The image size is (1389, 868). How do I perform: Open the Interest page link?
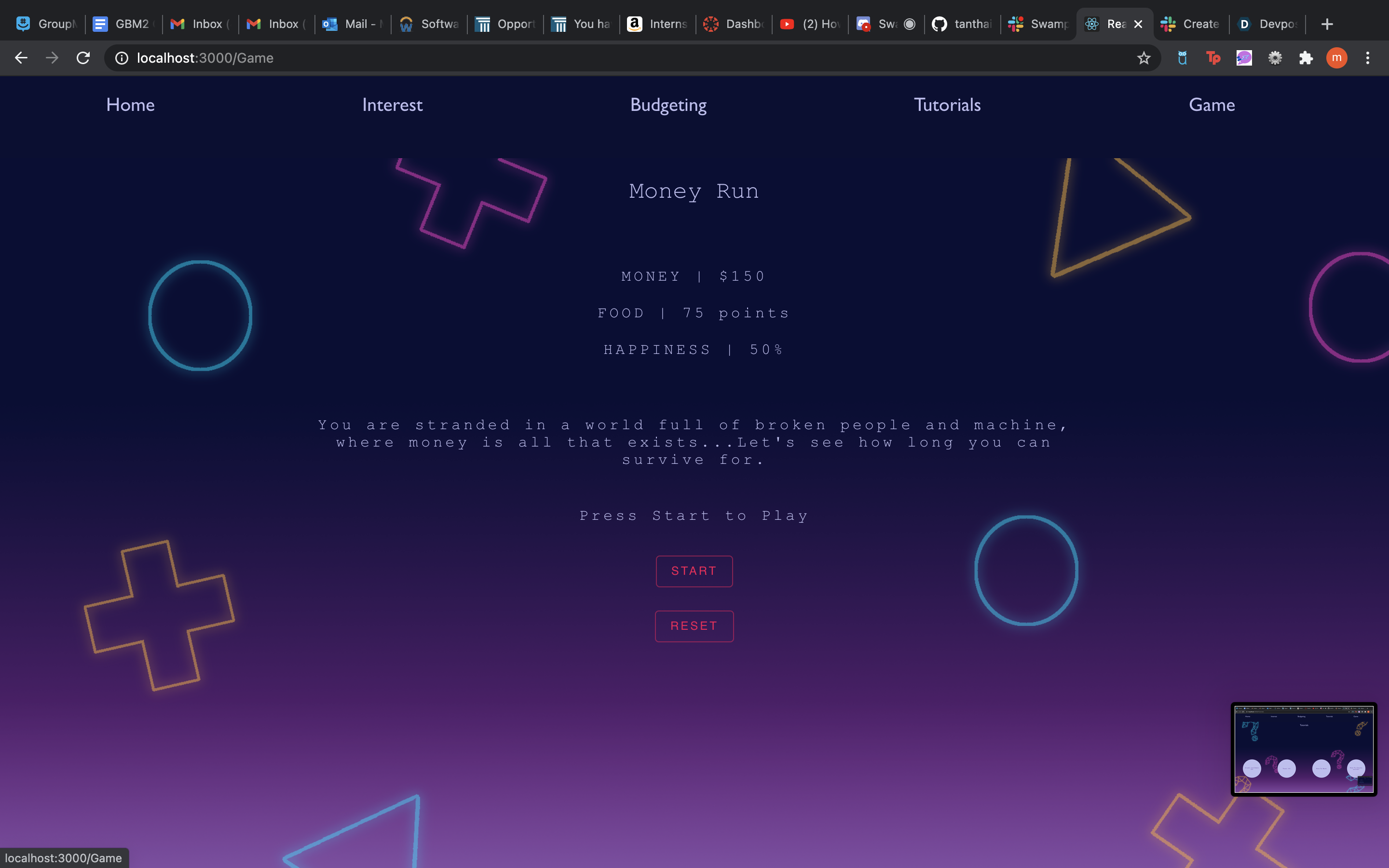pos(392,105)
